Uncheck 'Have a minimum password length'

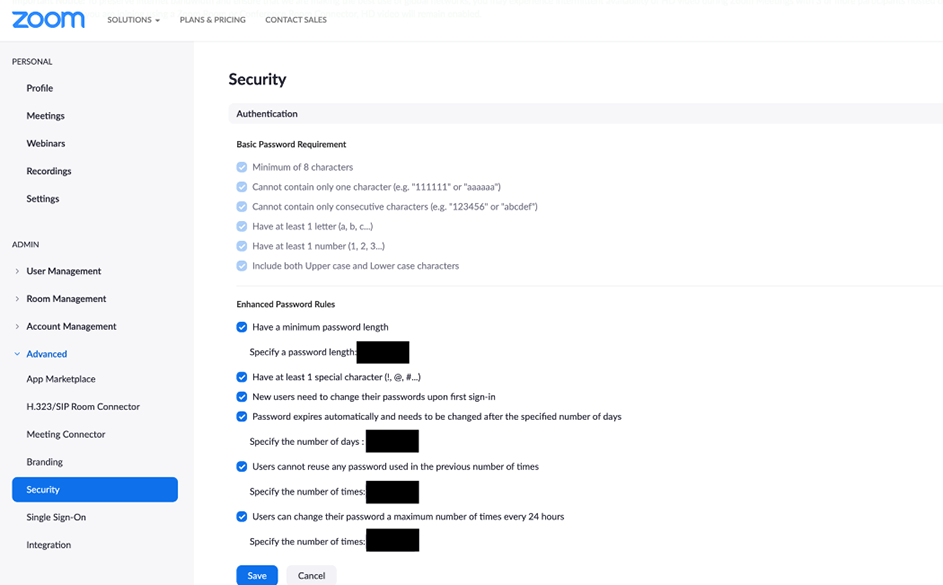(242, 327)
